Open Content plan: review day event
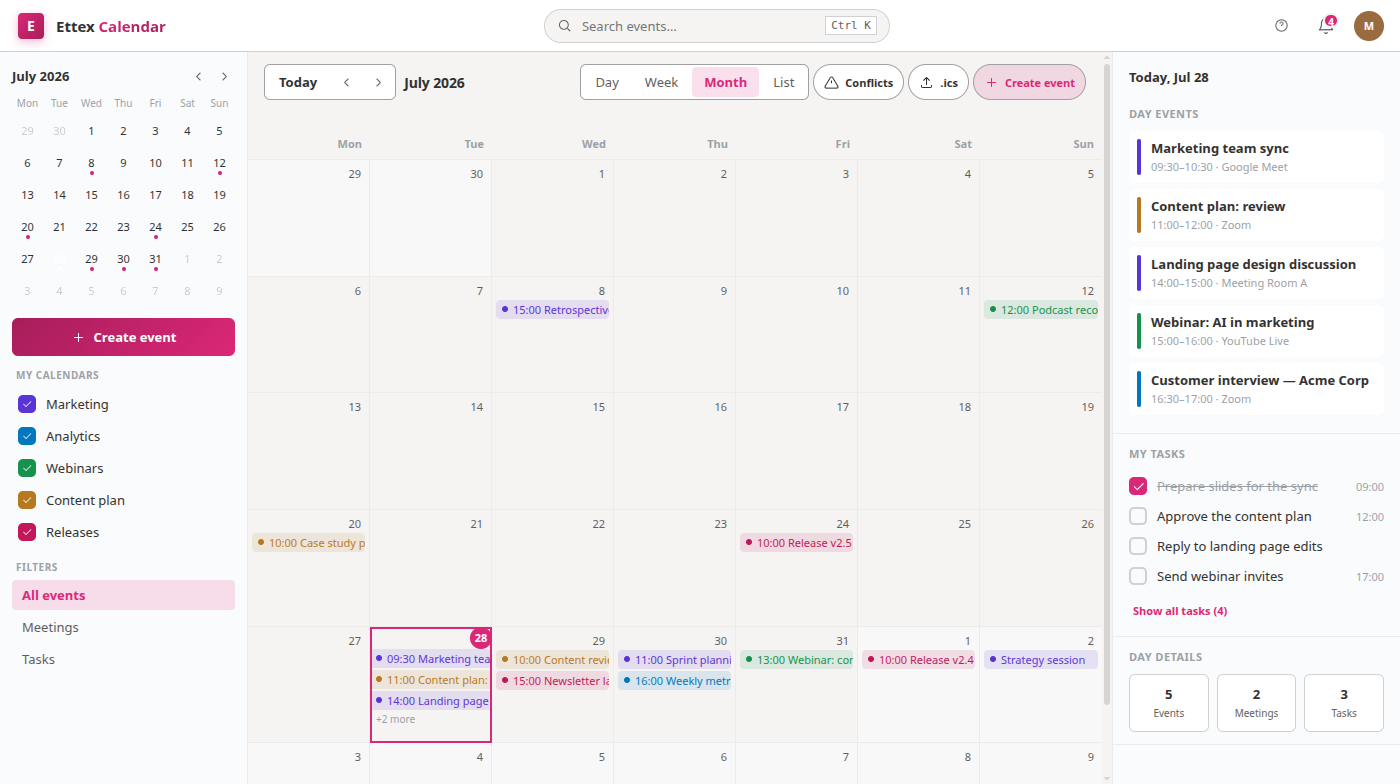The height and width of the screenshot is (784, 1400). (1256, 216)
